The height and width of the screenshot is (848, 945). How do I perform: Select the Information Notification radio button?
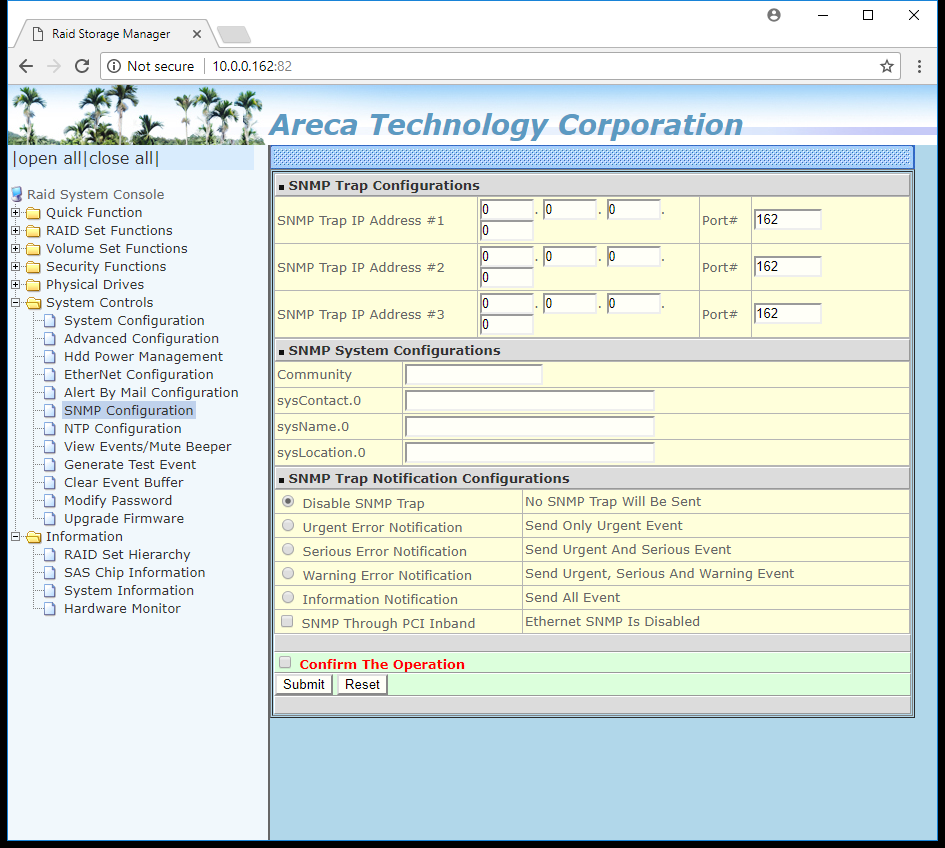(288, 597)
